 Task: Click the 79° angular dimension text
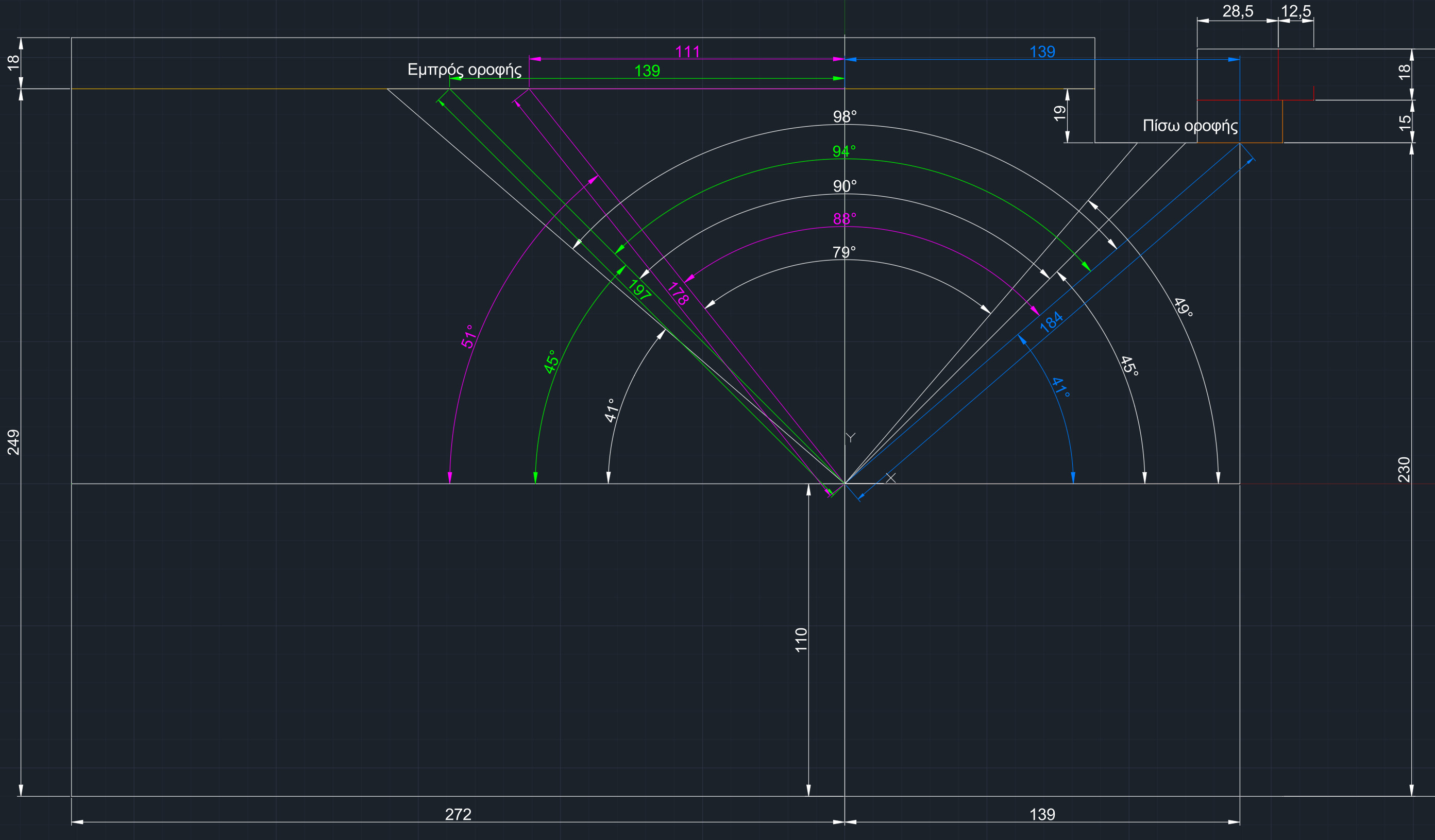pyautogui.click(x=844, y=252)
